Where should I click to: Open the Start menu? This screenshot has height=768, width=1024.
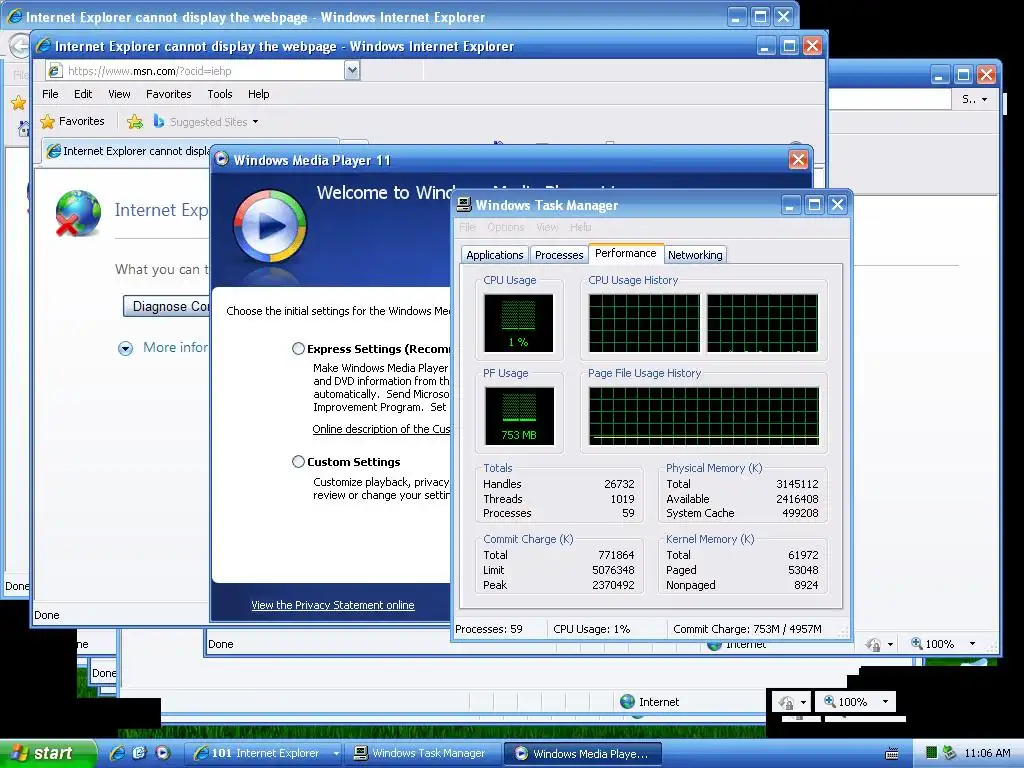point(48,753)
